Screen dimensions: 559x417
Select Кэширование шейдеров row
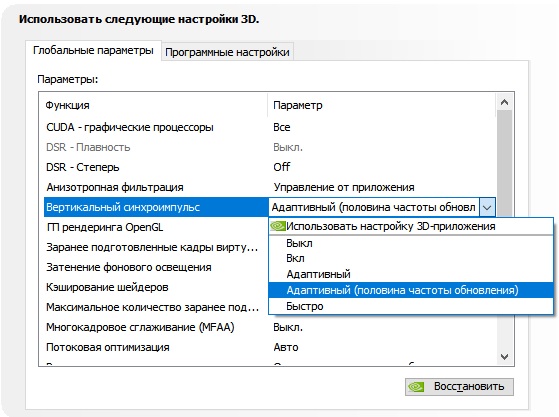point(156,287)
